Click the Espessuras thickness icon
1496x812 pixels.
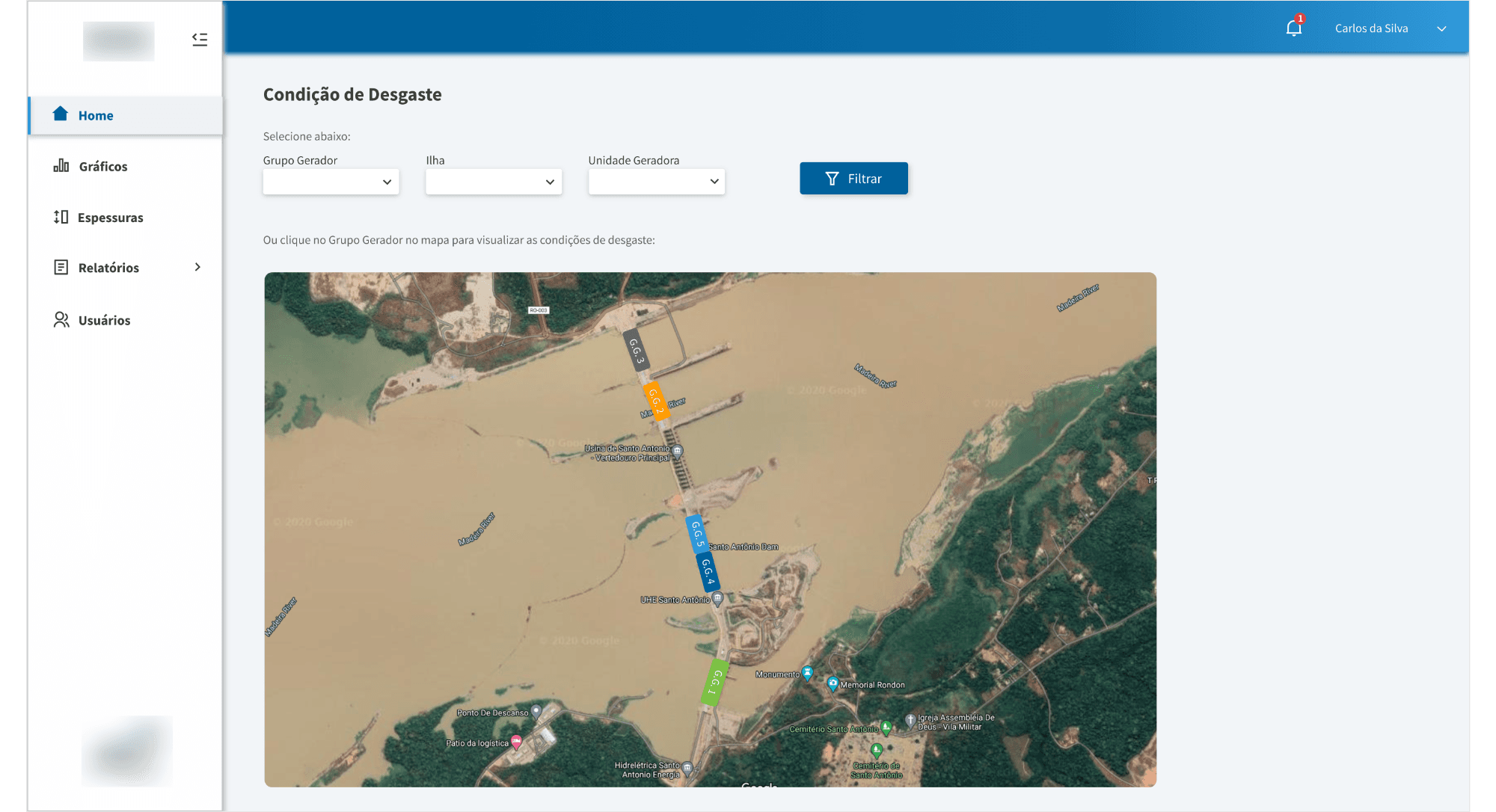tap(61, 217)
